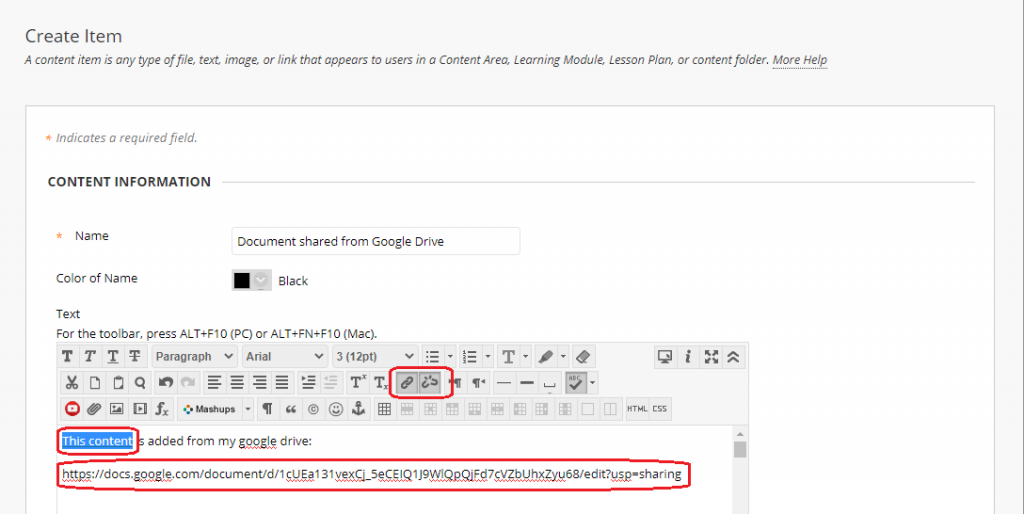Apply highlight color with marker icon
This screenshot has height=514, width=1024.
[546, 357]
